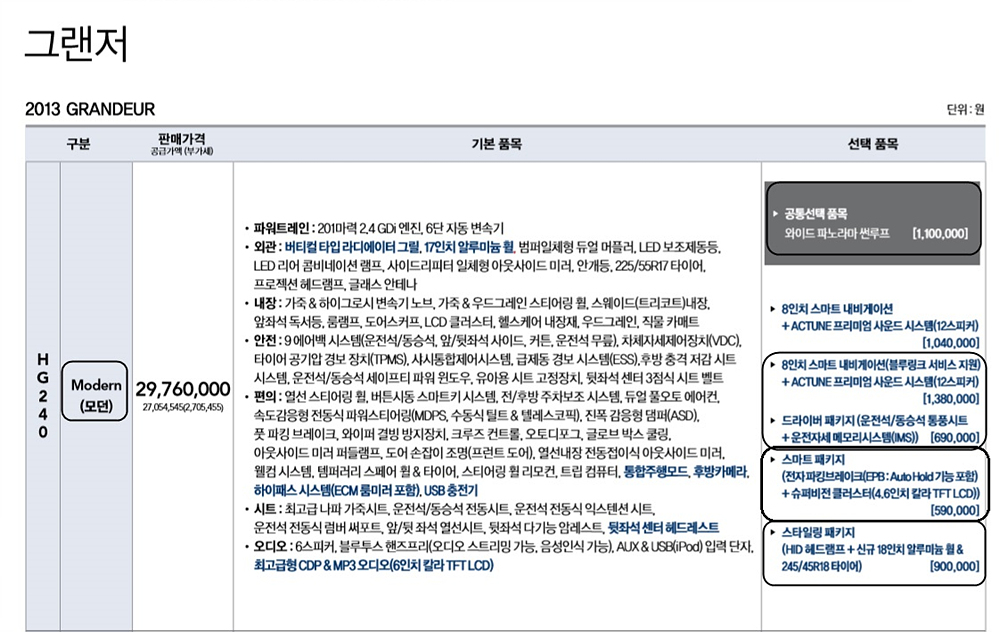Click the 기본 품목 column header
The height and width of the screenshot is (632, 1000).
(496, 145)
